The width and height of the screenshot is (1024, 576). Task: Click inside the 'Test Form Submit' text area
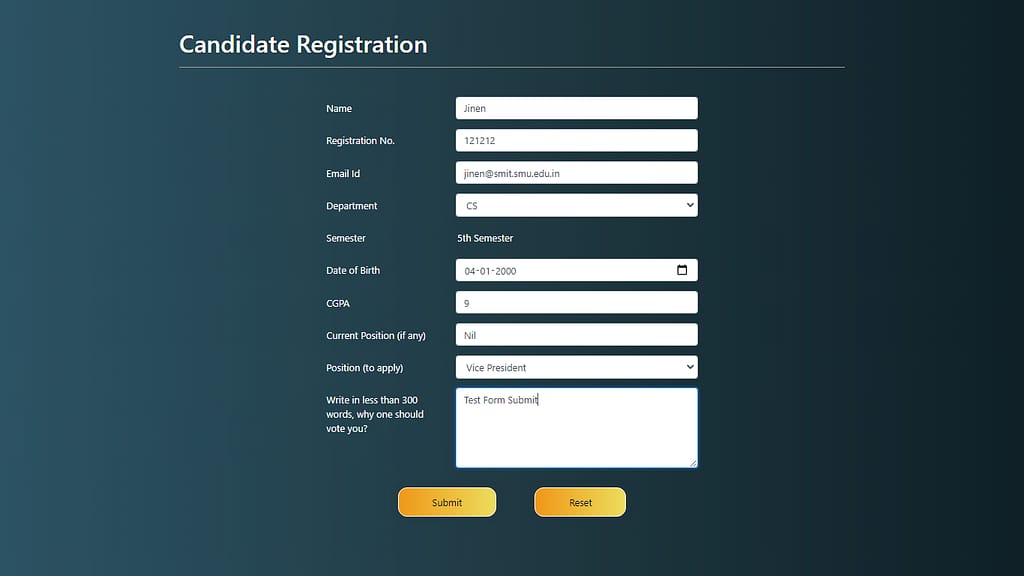point(576,428)
